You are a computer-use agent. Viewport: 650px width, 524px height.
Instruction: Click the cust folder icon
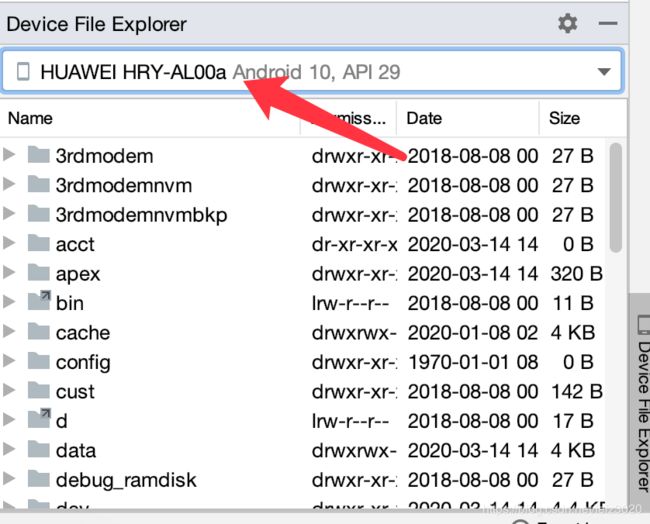coord(39,390)
